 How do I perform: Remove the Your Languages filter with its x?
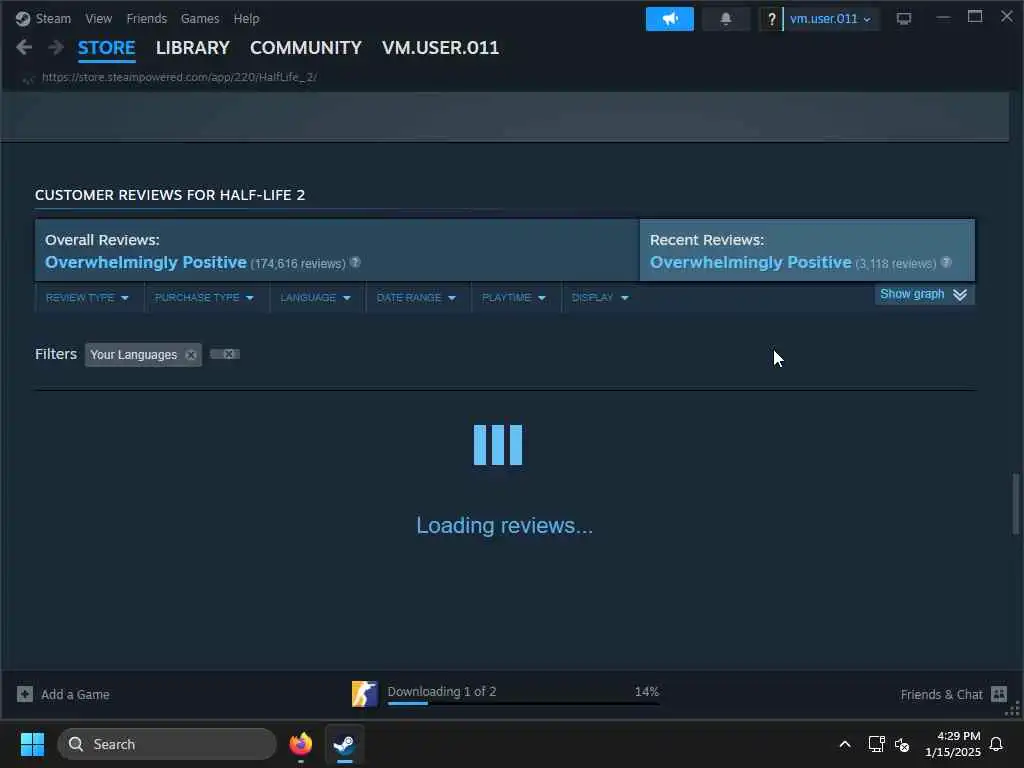191,355
